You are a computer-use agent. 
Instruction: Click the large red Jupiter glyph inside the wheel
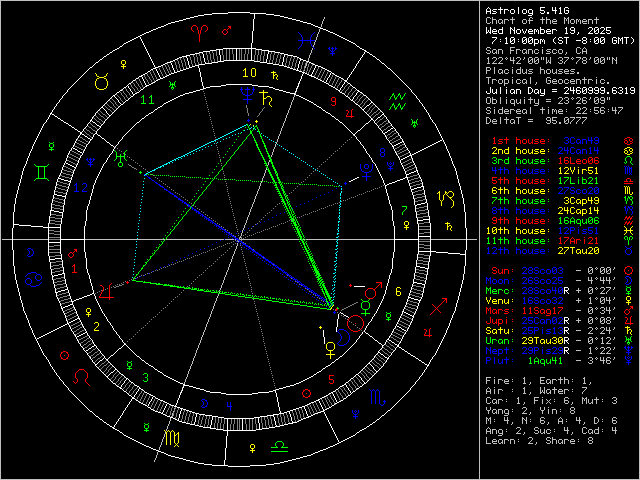coord(107,291)
